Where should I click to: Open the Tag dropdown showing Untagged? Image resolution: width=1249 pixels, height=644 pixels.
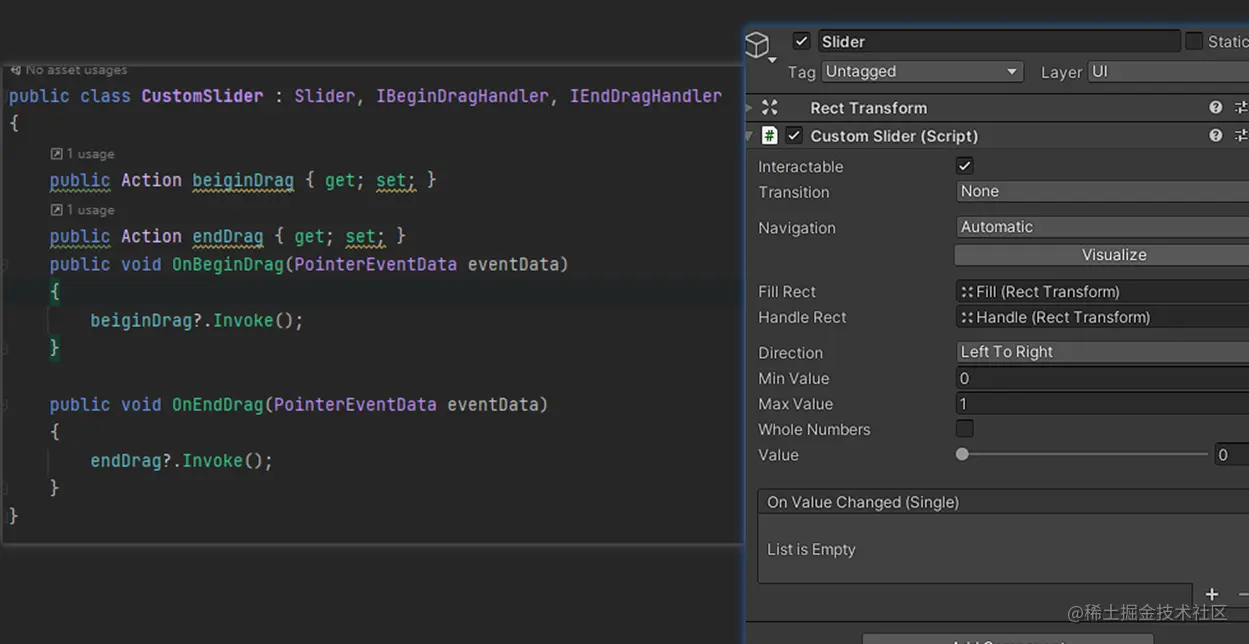tap(921, 72)
